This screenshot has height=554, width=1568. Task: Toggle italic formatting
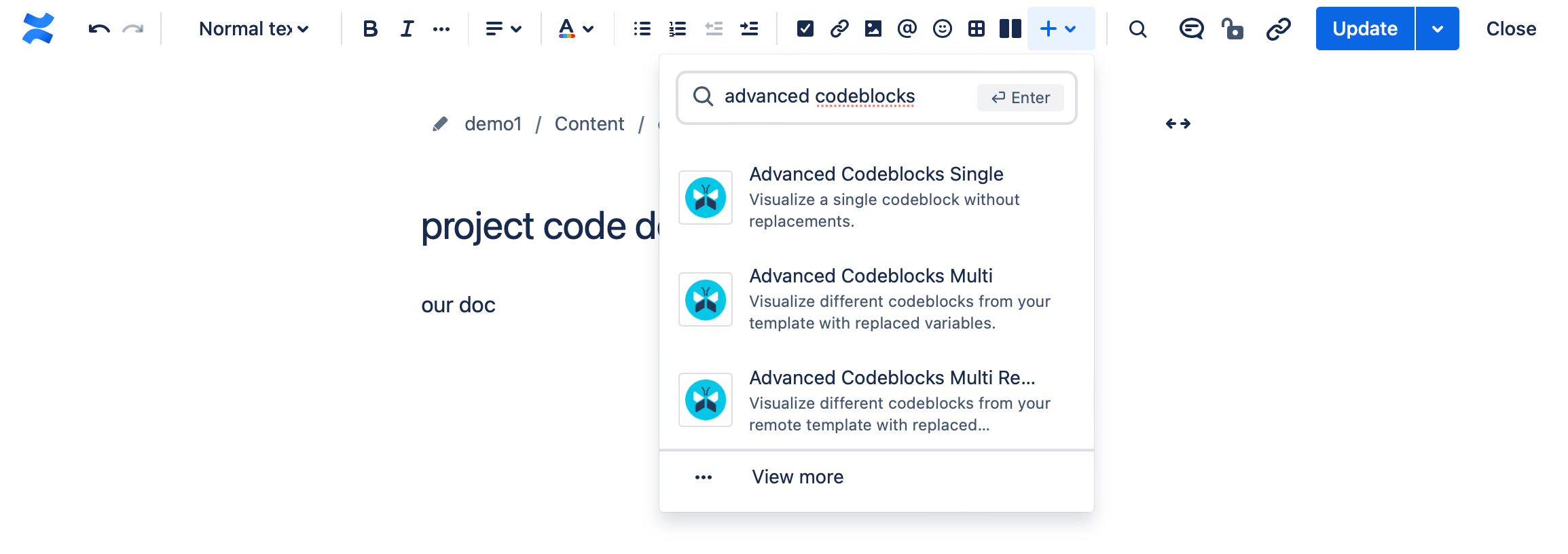[x=406, y=29]
